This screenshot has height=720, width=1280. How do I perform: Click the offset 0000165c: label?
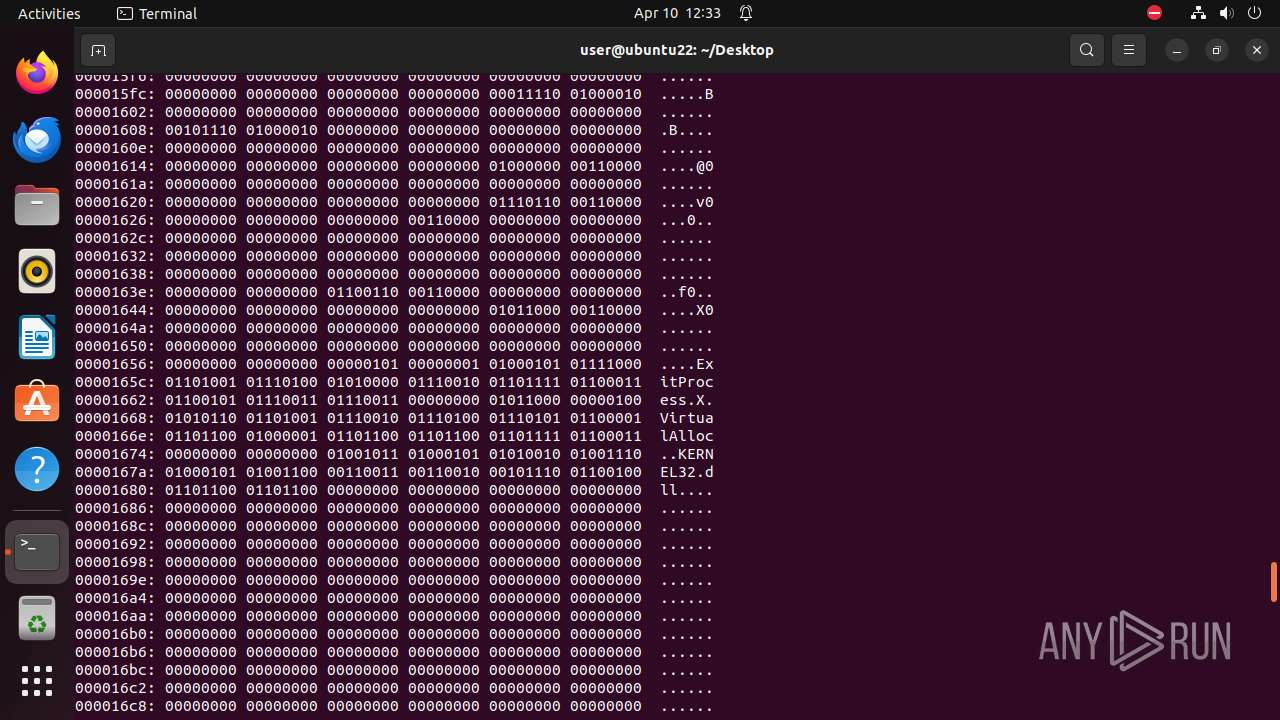click(x=115, y=382)
